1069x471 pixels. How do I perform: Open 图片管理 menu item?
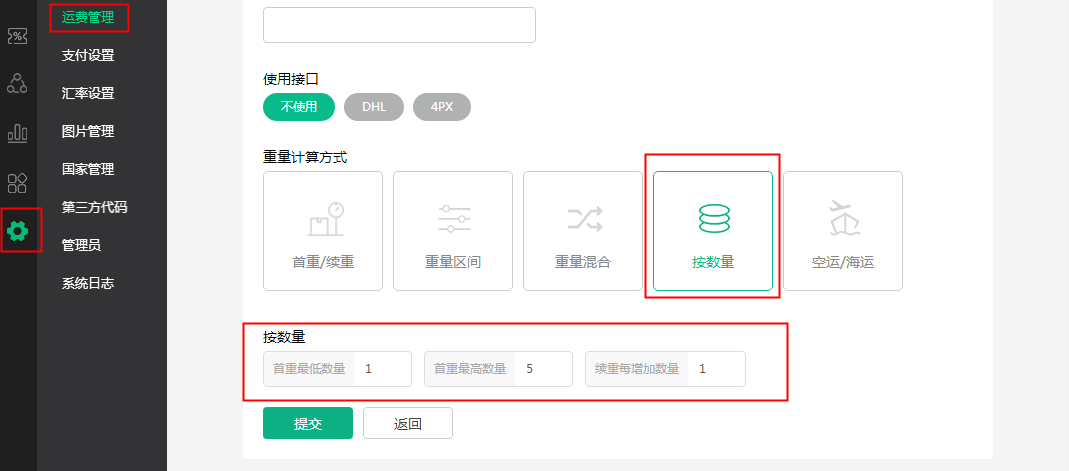point(88,132)
